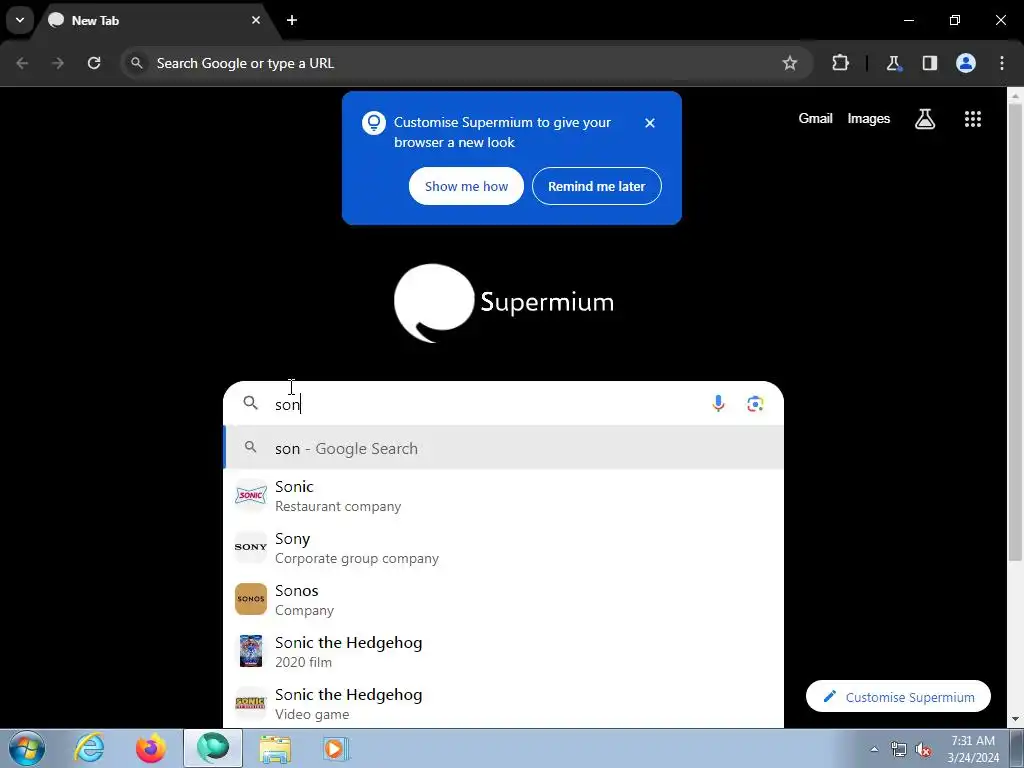This screenshot has width=1024, height=768.
Task: Select the New Tab browser tab
Action: pyautogui.click(x=155, y=20)
